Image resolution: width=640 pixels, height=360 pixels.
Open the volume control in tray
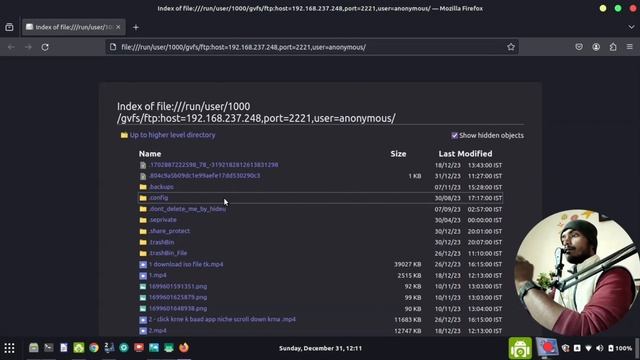click(600, 348)
